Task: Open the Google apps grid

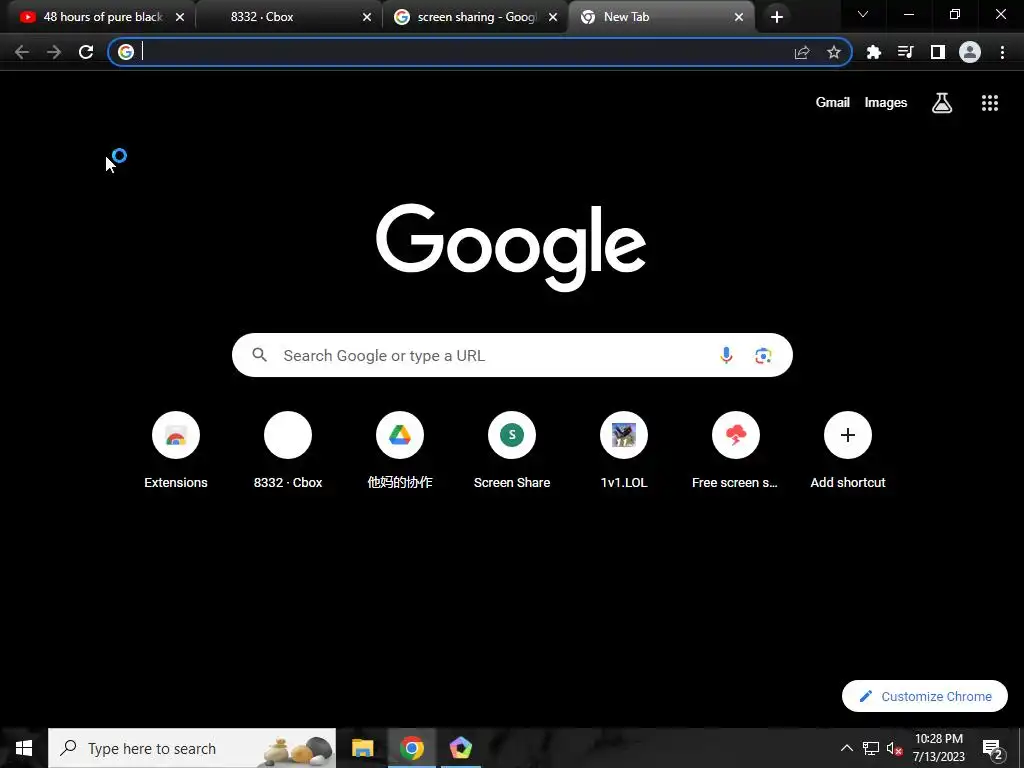Action: (x=990, y=103)
